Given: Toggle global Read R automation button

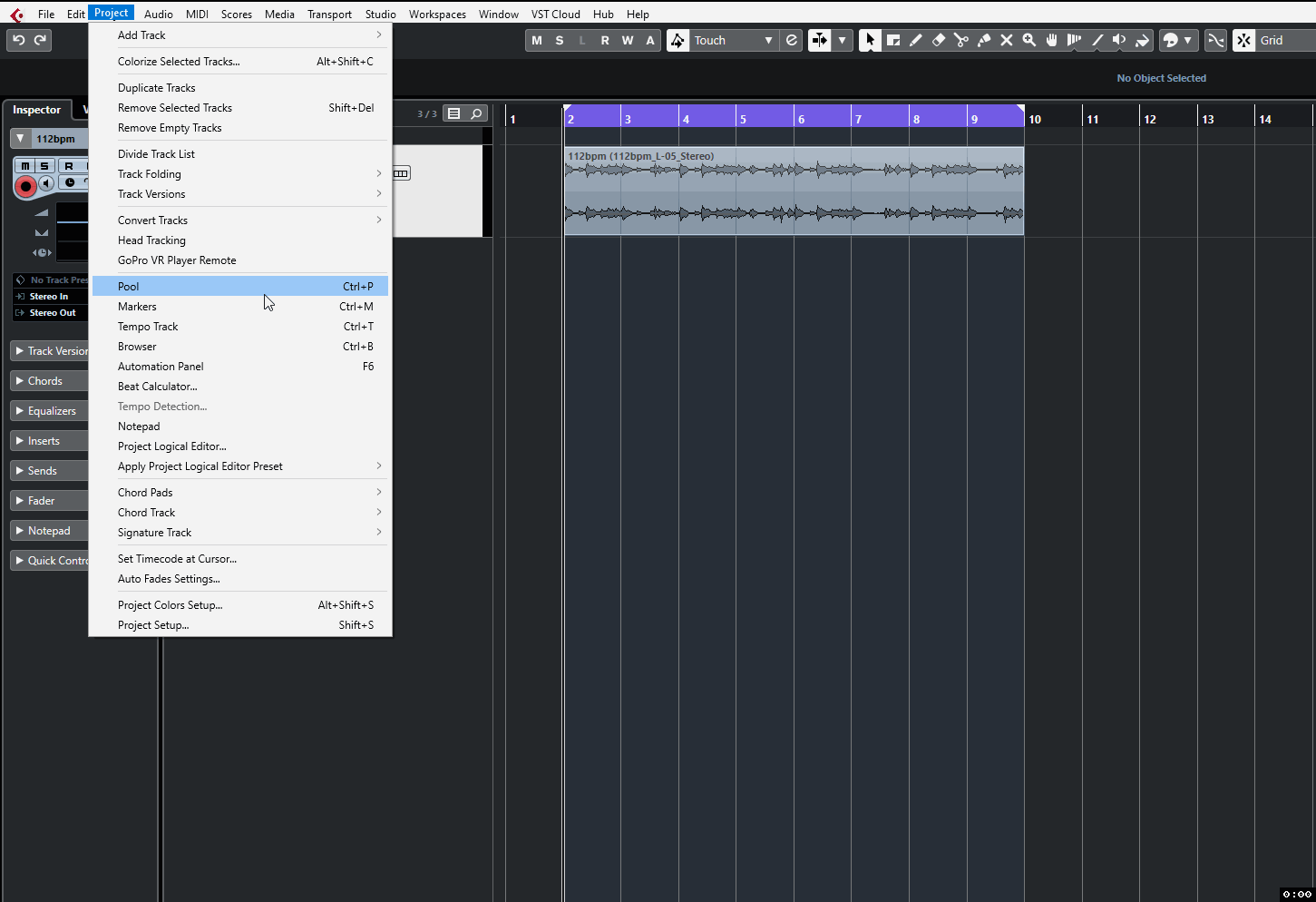Looking at the screenshot, I should [x=605, y=40].
